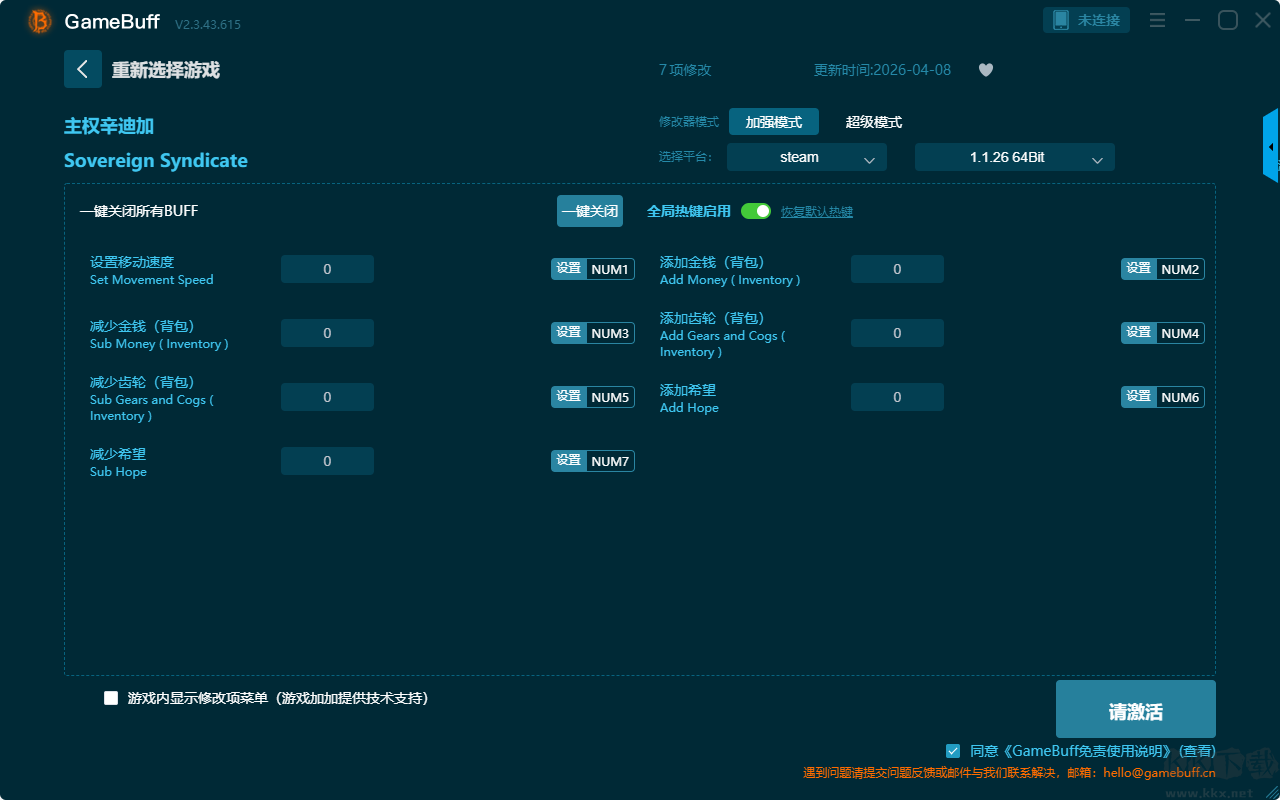Click the NUM7 hotkey label

pyautogui.click(x=610, y=461)
